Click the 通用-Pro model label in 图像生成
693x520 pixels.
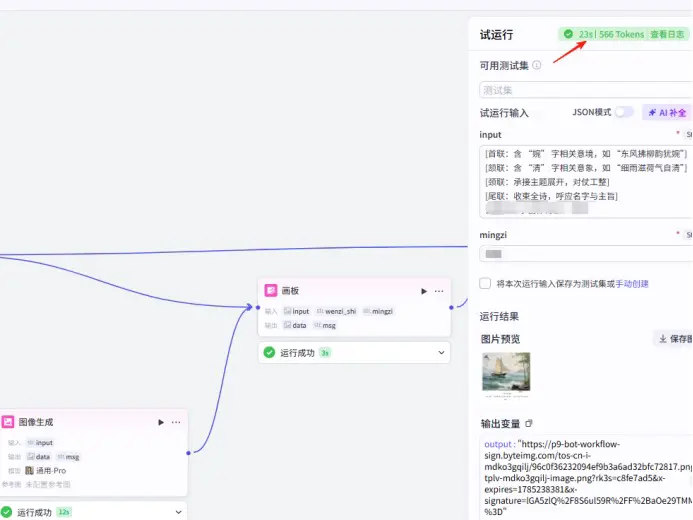pyautogui.click(x=51, y=471)
